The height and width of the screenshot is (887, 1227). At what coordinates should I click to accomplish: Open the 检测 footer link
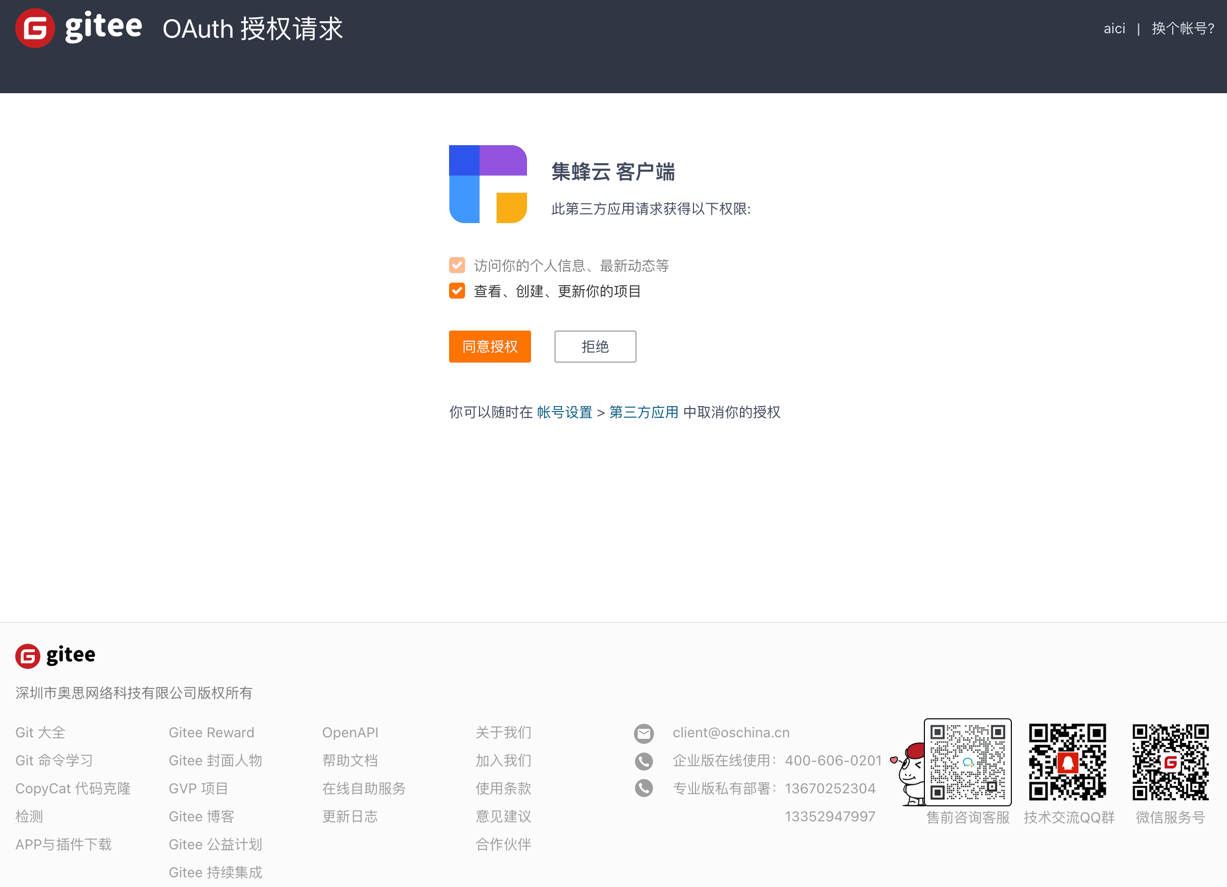coord(29,817)
